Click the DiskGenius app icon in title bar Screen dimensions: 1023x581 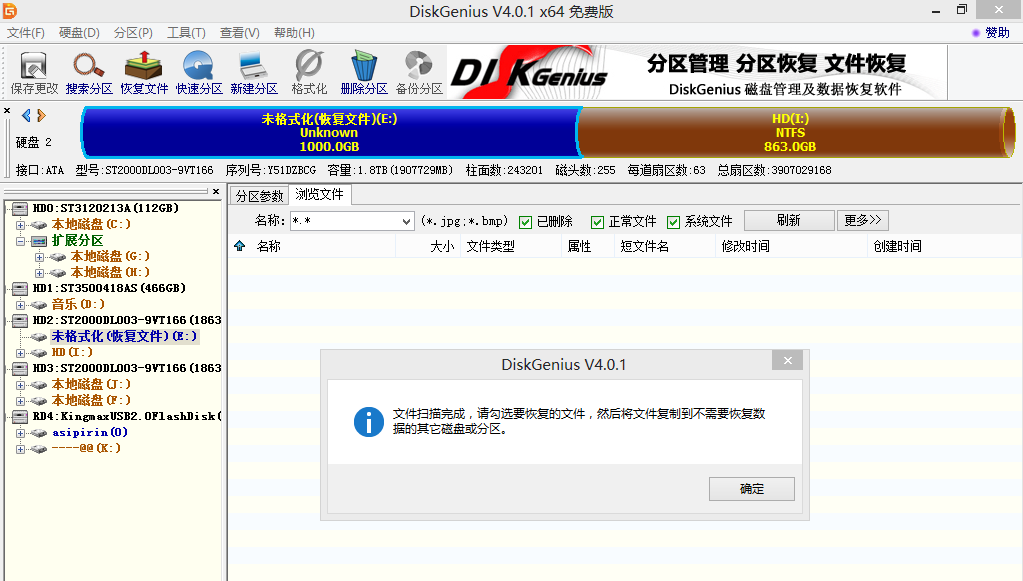[x=10, y=10]
